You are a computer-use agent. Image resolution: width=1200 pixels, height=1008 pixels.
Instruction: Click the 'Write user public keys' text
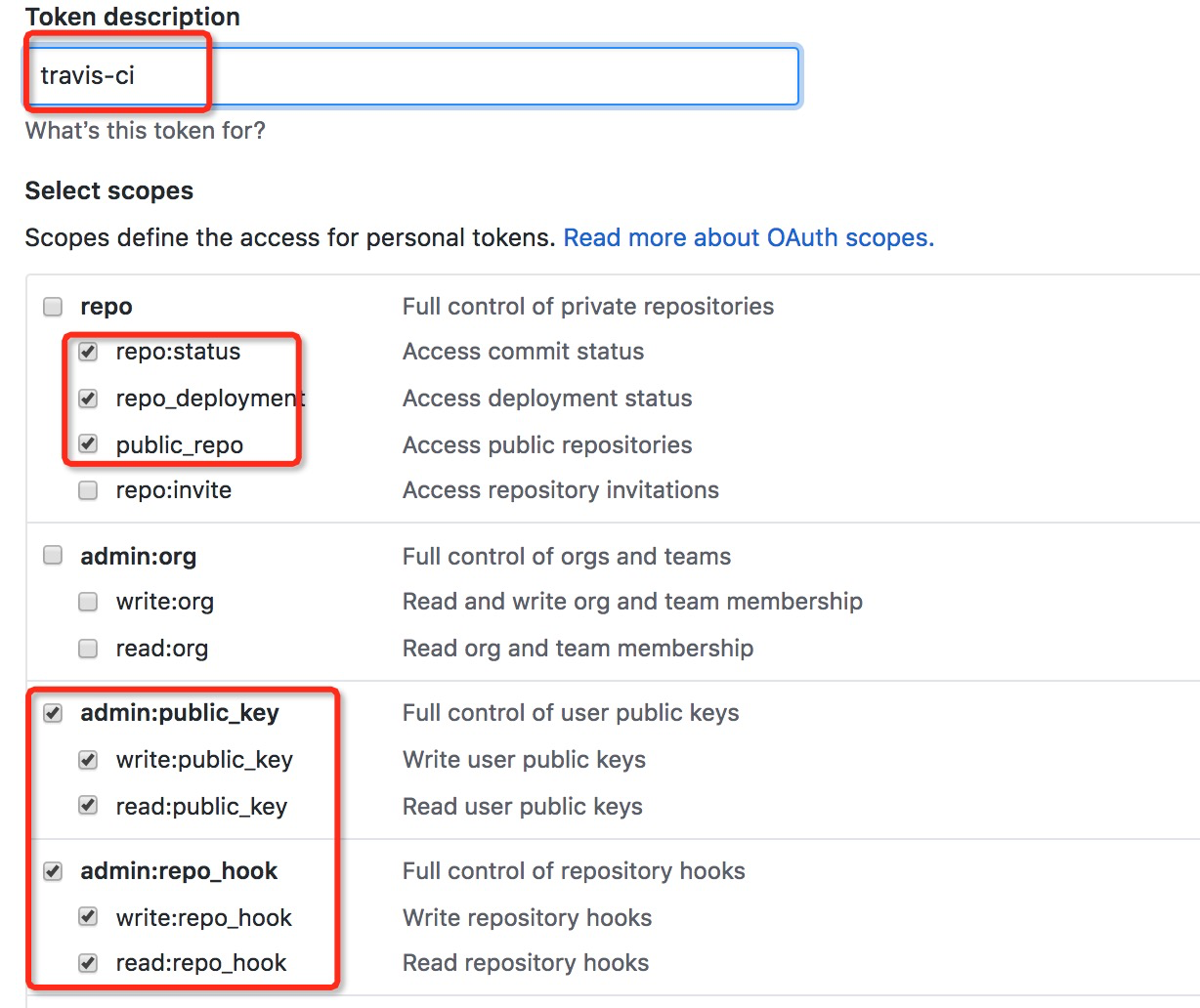click(524, 760)
